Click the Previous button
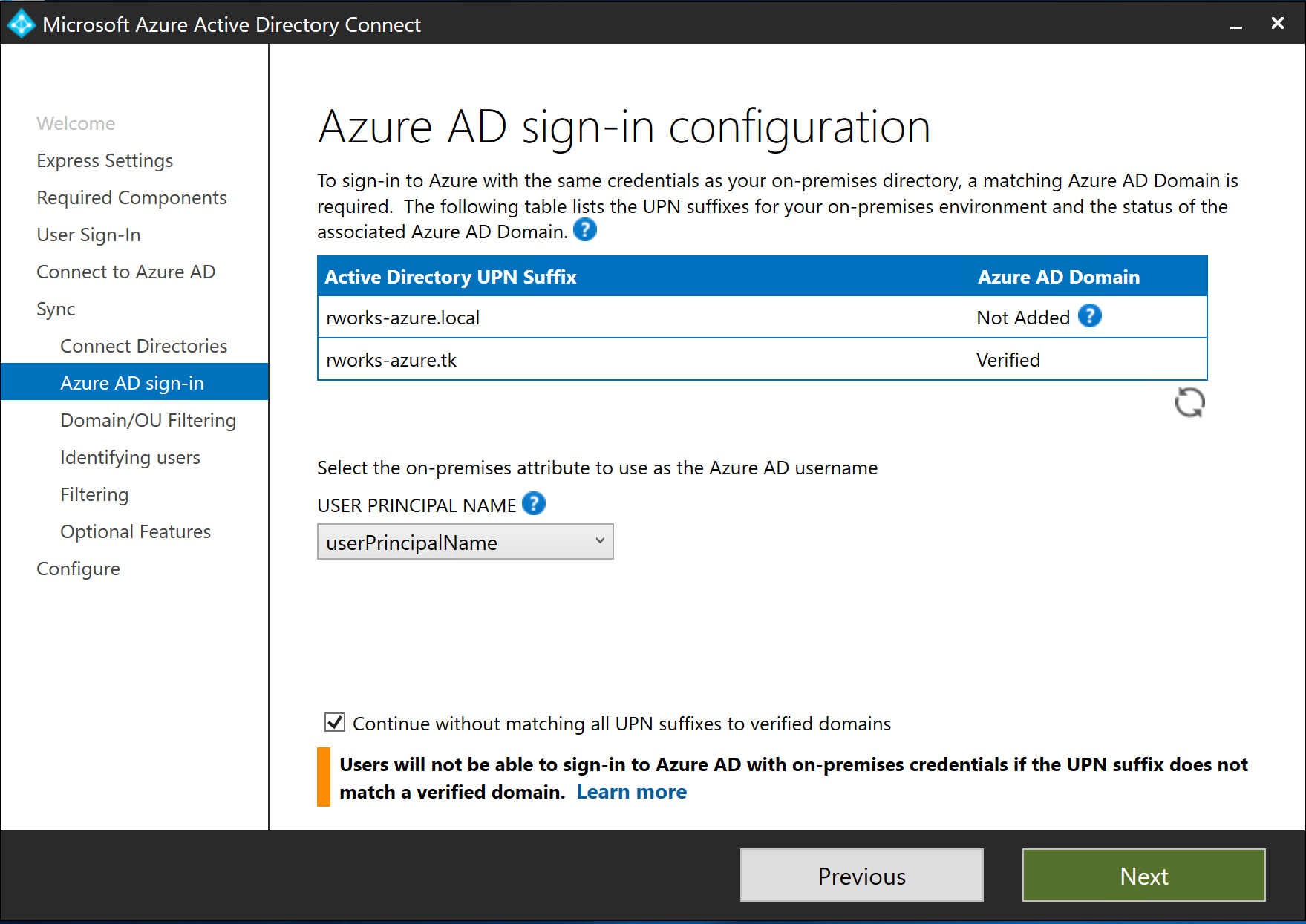 [x=861, y=875]
